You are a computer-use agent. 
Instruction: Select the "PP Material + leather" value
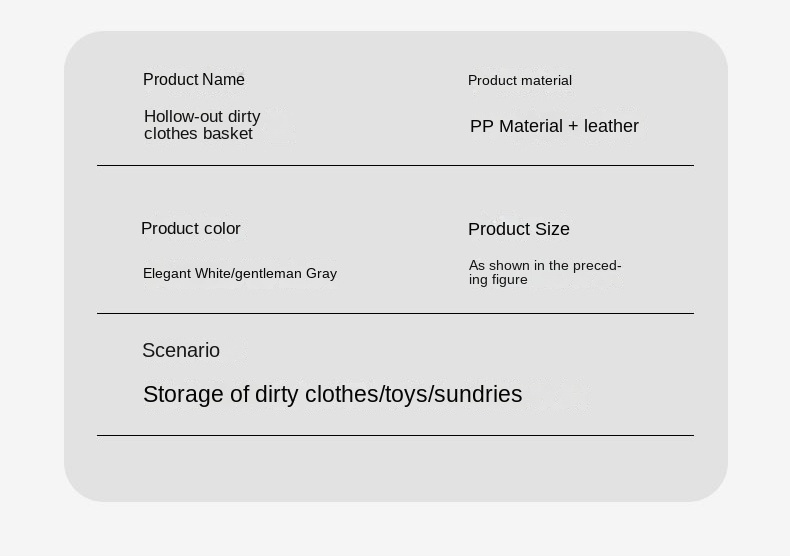(x=554, y=126)
